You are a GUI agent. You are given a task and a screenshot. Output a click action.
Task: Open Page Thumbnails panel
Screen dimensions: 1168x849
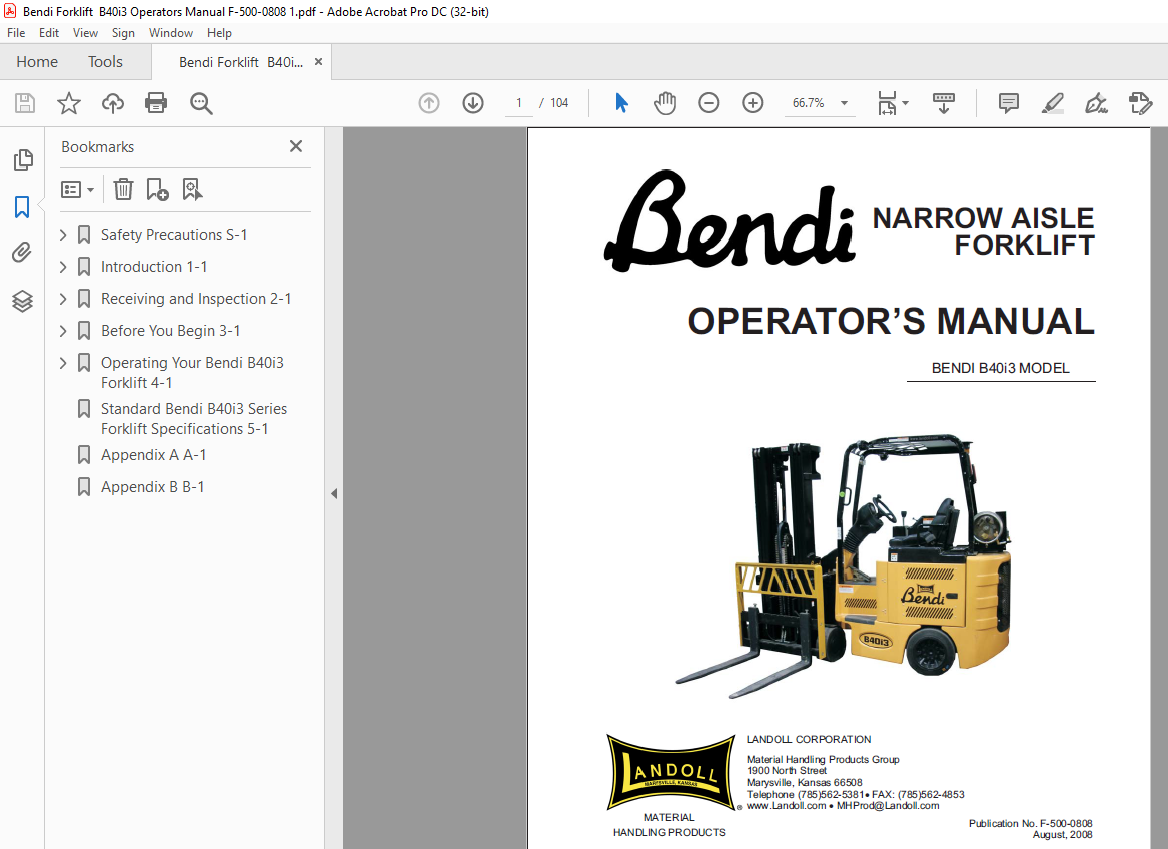pos(23,159)
